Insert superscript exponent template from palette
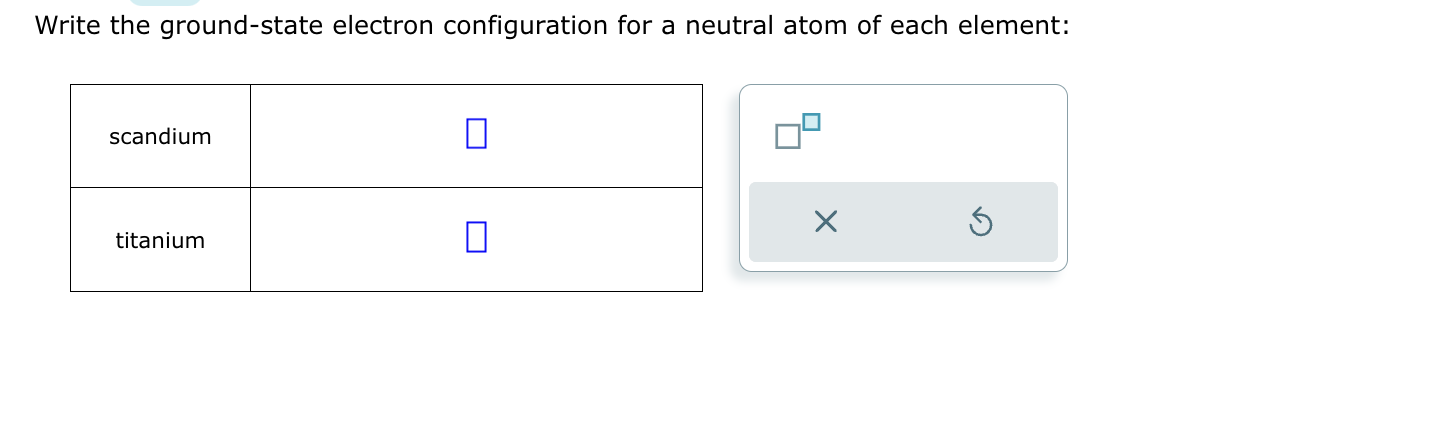This screenshot has height=444, width=1432. tap(797, 131)
